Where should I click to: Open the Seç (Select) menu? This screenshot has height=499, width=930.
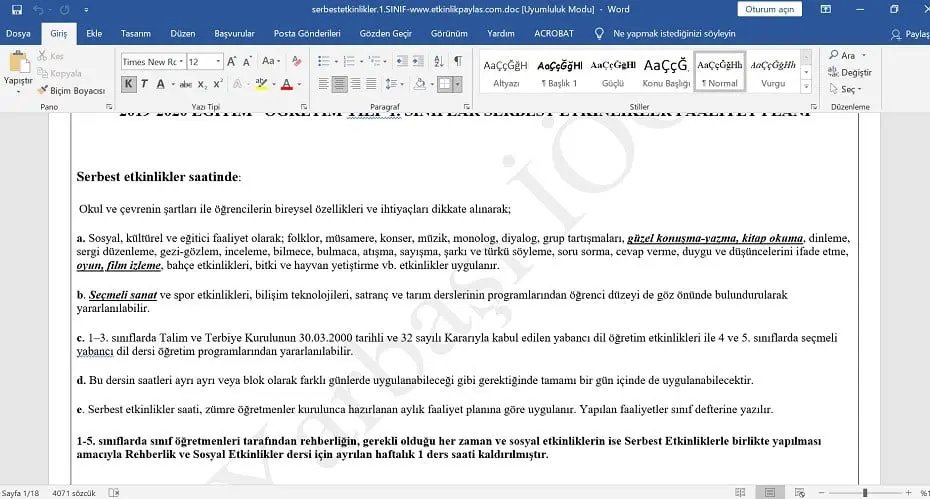coord(846,89)
